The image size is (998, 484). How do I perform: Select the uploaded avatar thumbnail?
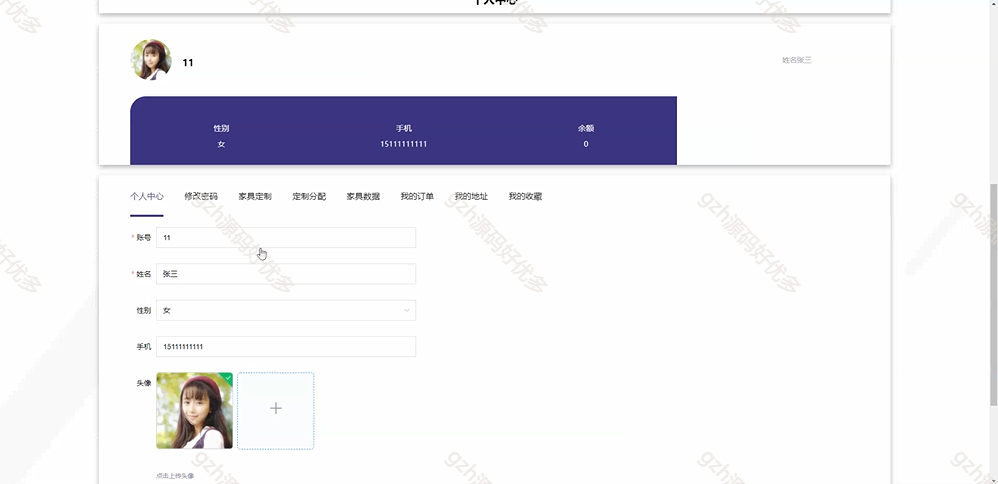[x=194, y=411]
